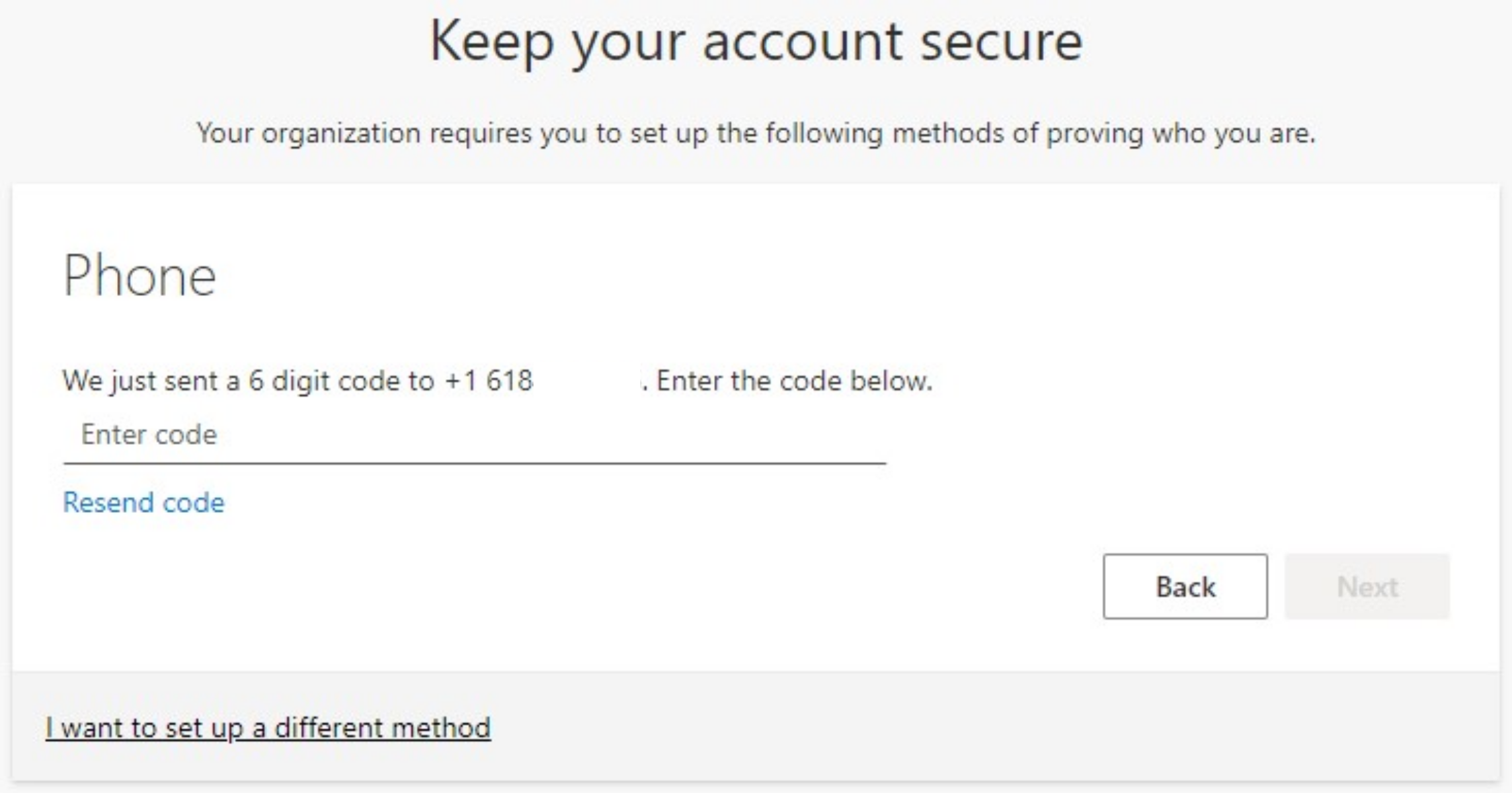This screenshot has width=1512, height=793.
Task: Click the "Keep your account secure" heading
Action: pos(756,42)
